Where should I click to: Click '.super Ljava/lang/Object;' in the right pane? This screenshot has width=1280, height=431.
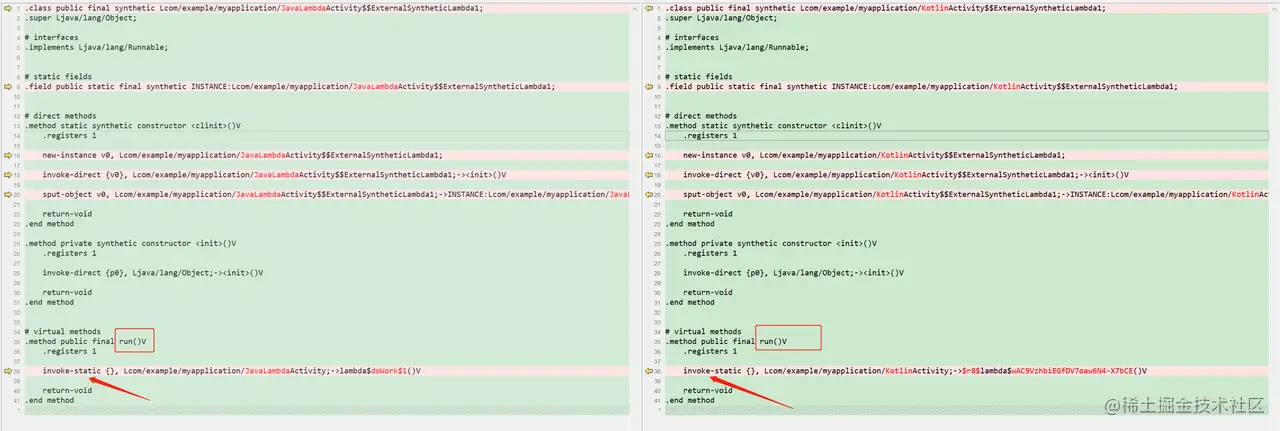(x=719, y=18)
